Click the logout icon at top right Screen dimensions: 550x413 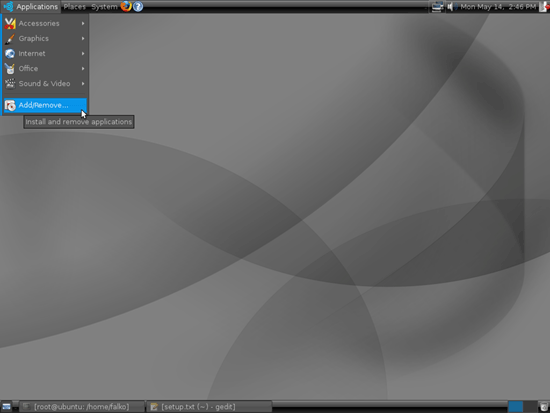coord(545,7)
